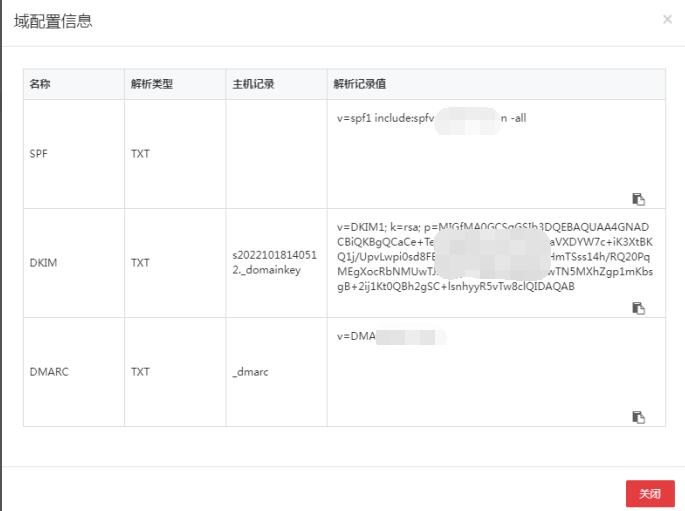Click the 解析记录值 column header
Image resolution: width=685 pixels, height=511 pixels.
pyautogui.click(x=359, y=84)
